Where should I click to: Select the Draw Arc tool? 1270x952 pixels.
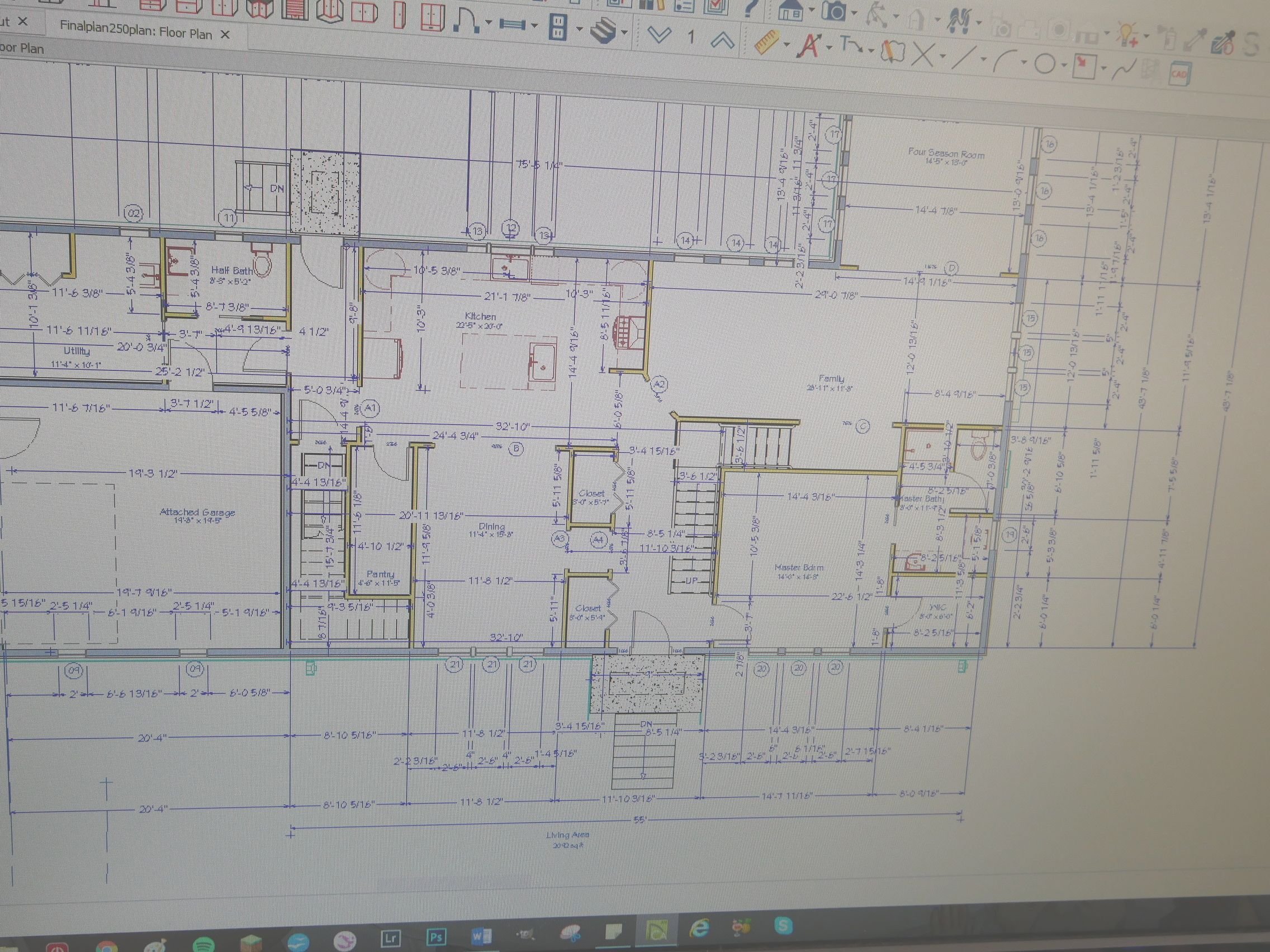point(1005,60)
